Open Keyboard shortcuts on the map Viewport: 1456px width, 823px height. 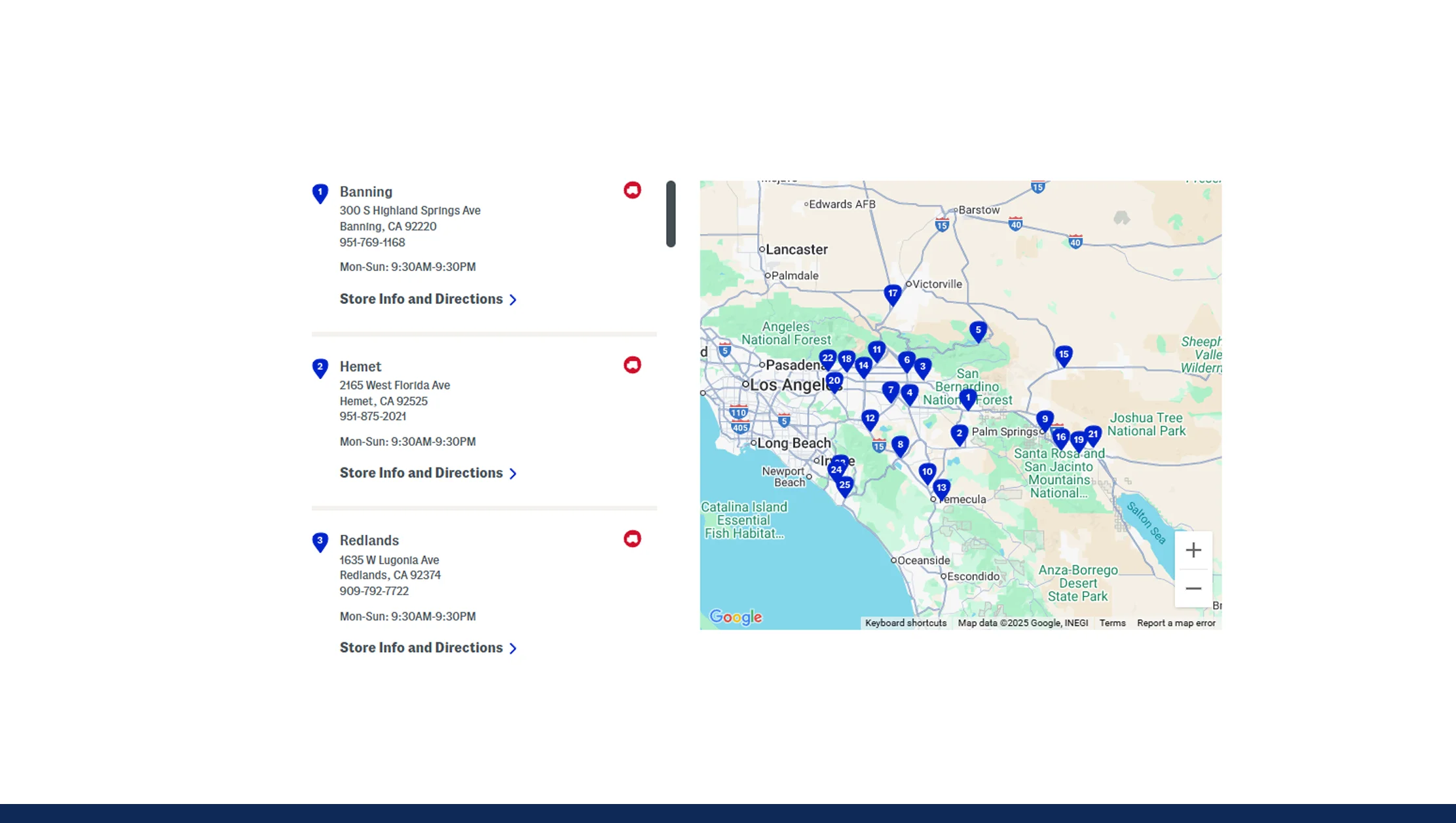pos(905,623)
